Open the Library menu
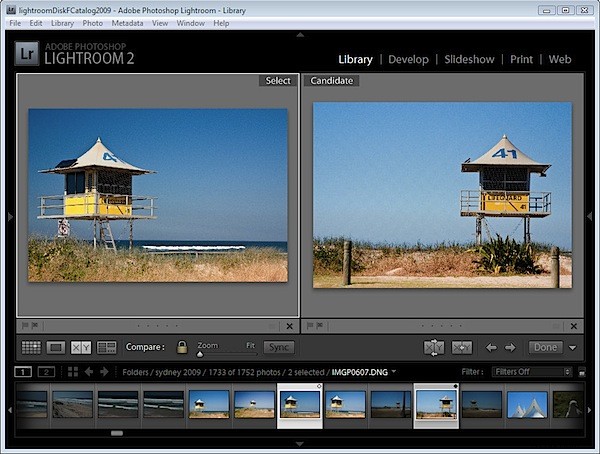Image resolution: width=600 pixels, height=454 pixels. pos(62,23)
